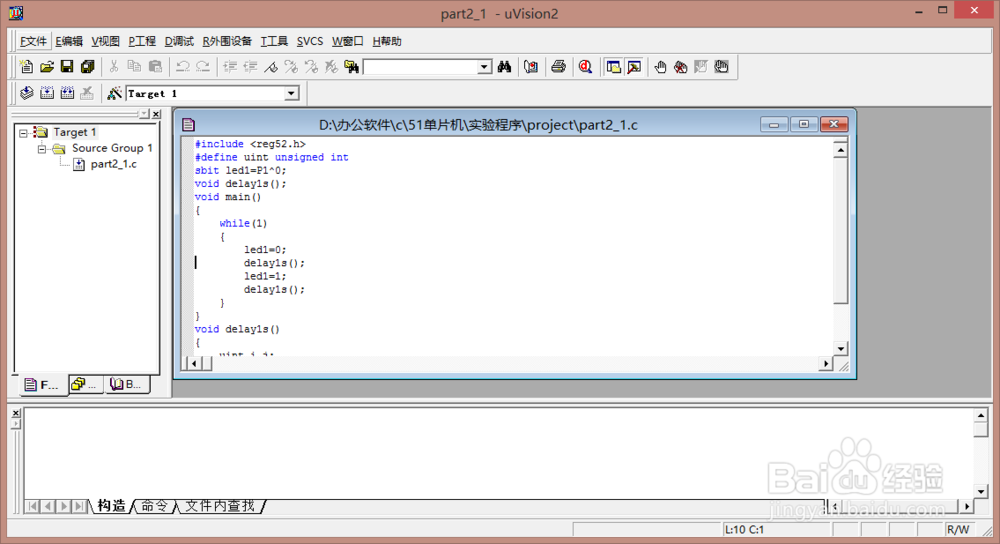
Task: Switch to the 命令 output tab
Action: pyautogui.click(x=154, y=506)
